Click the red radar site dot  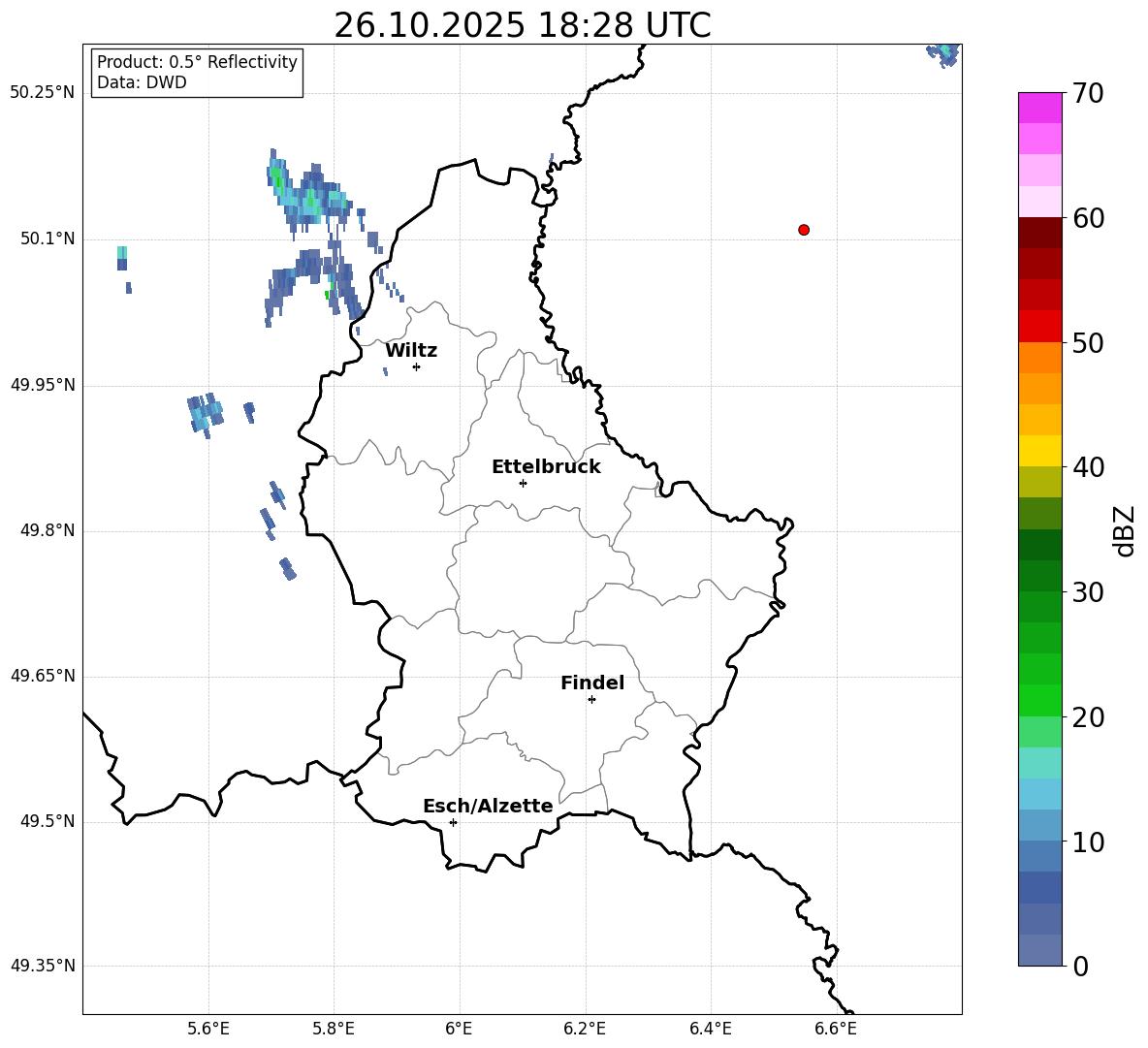pyautogui.click(x=803, y=230)
